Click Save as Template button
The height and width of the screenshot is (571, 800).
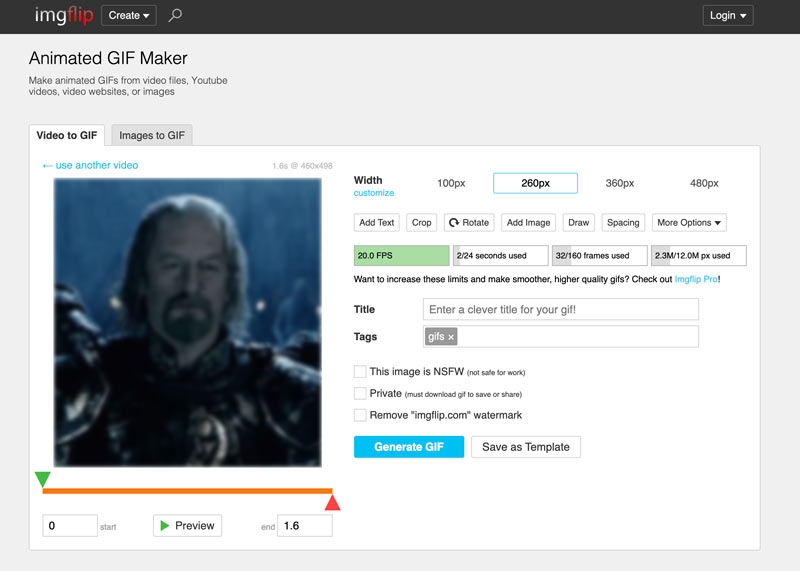526,447
